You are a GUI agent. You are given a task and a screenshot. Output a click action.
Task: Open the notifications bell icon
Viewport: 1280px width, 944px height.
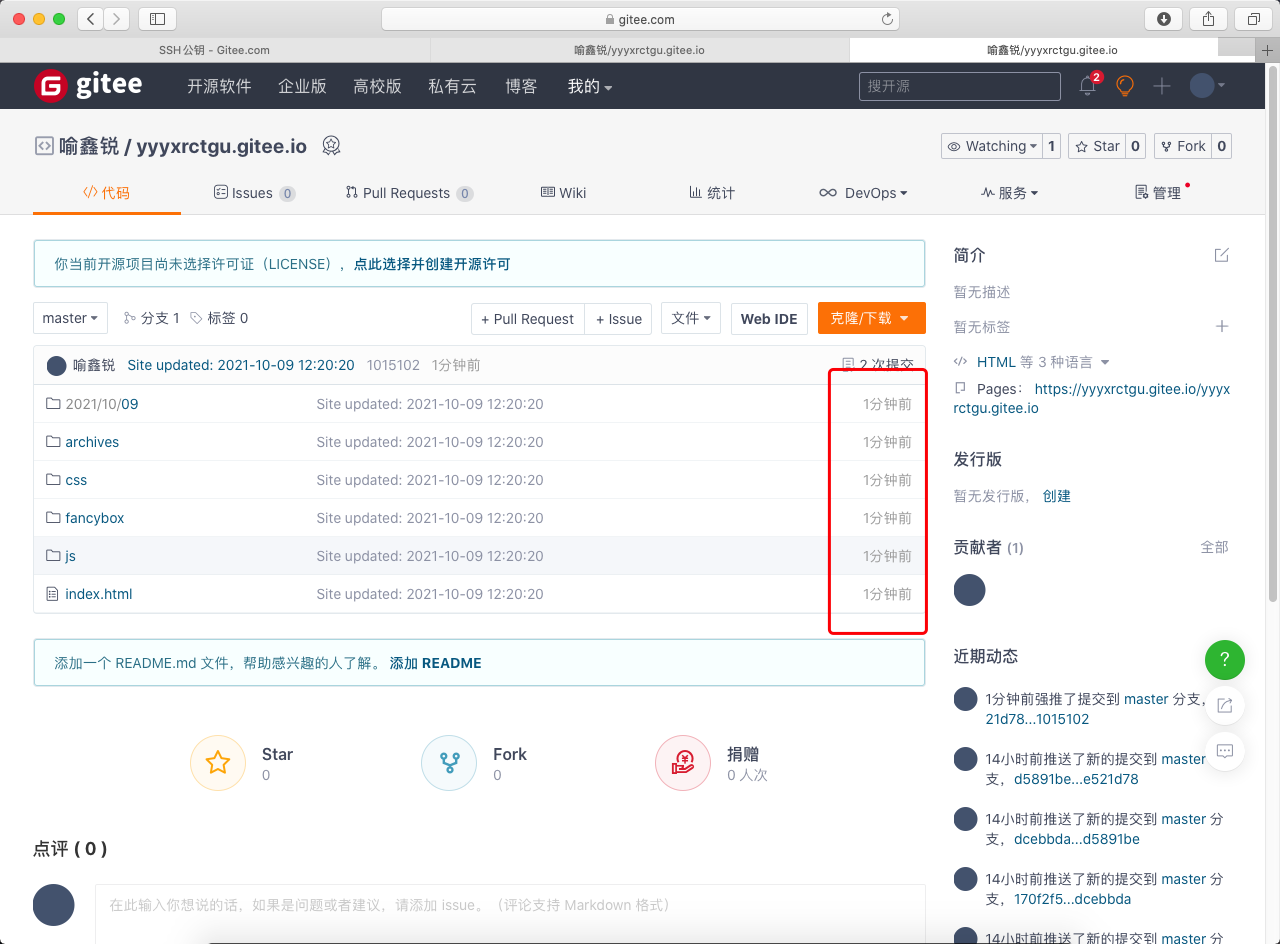[1089, 86]
